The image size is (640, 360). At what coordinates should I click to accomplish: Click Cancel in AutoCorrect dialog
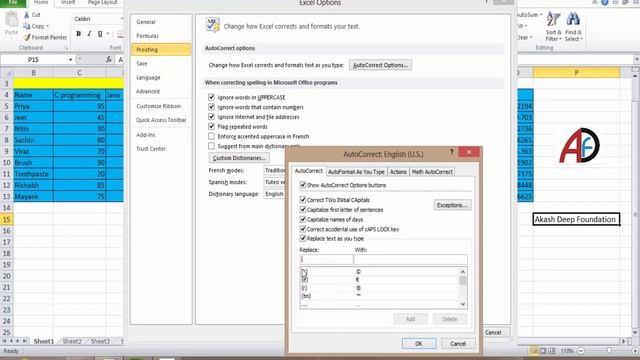point(458,344)
